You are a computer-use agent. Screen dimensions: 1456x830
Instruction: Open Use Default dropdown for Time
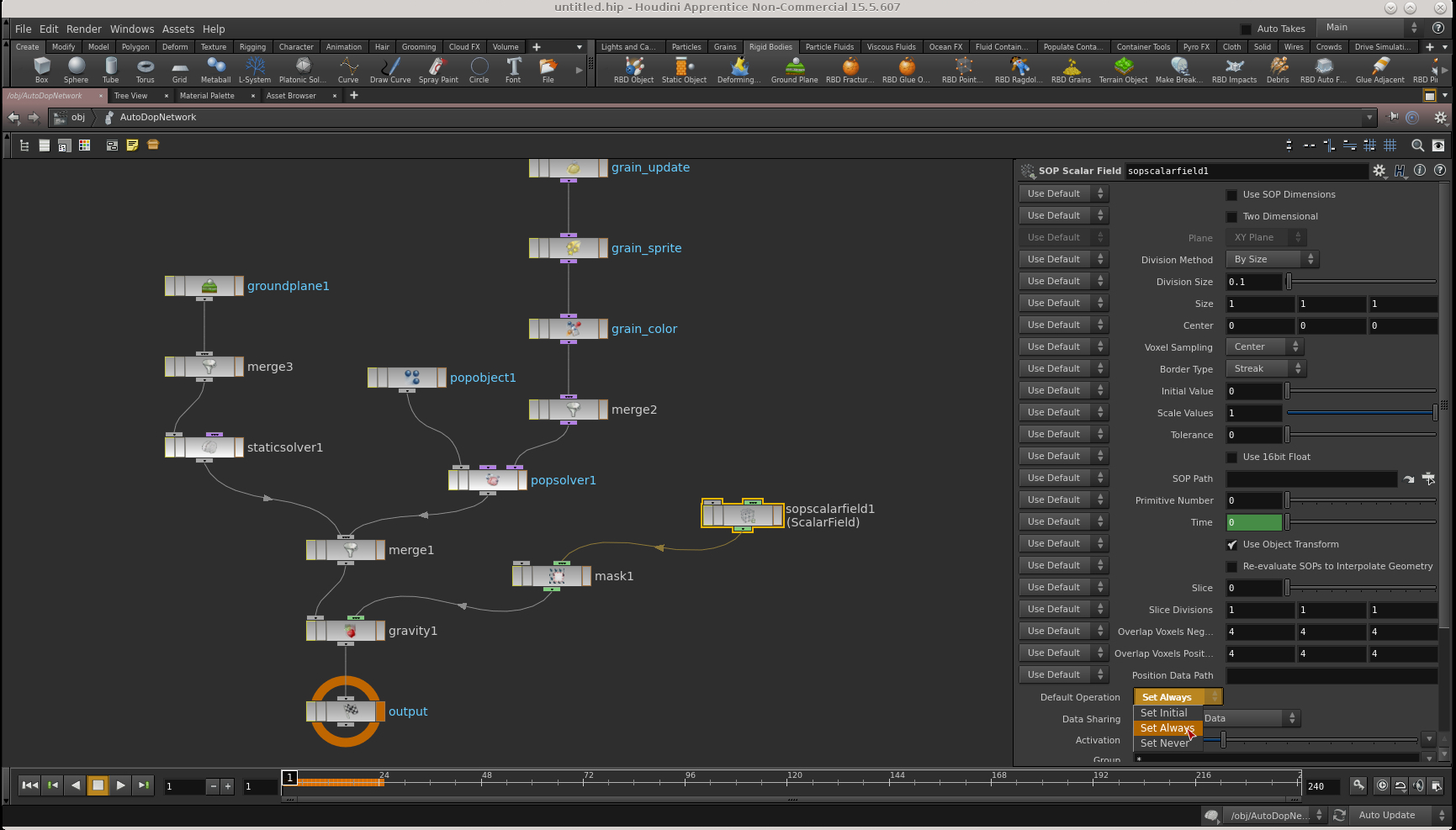point(1063,521)
